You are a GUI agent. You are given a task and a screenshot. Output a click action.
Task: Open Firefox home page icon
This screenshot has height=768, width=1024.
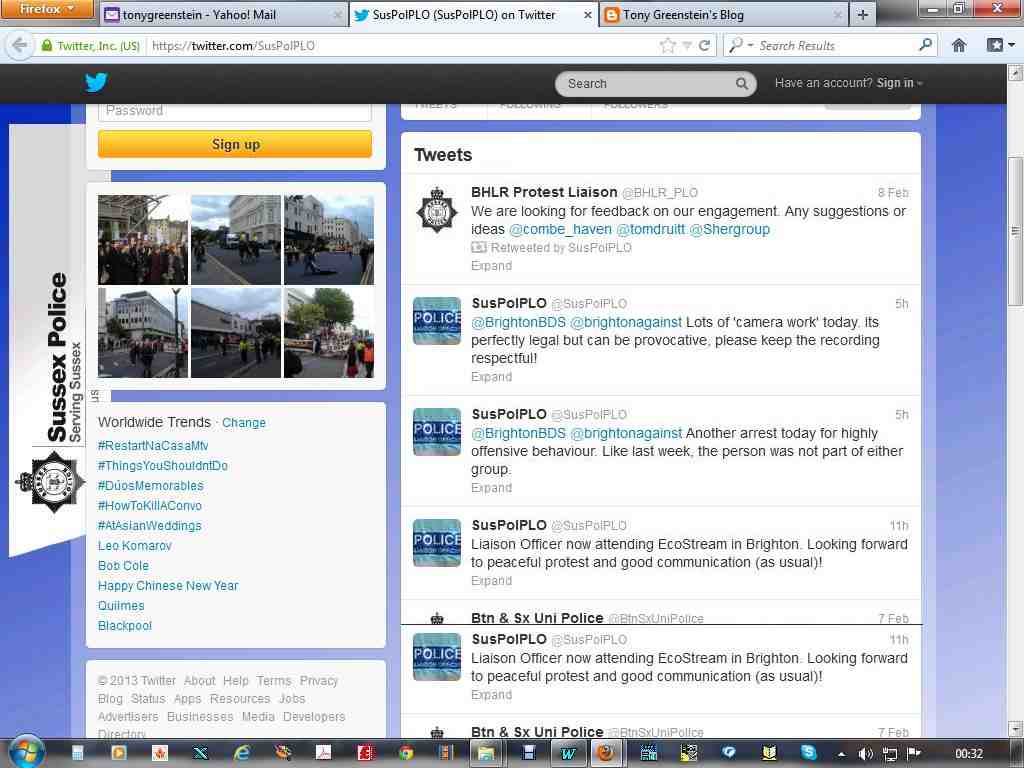[958, 45]
